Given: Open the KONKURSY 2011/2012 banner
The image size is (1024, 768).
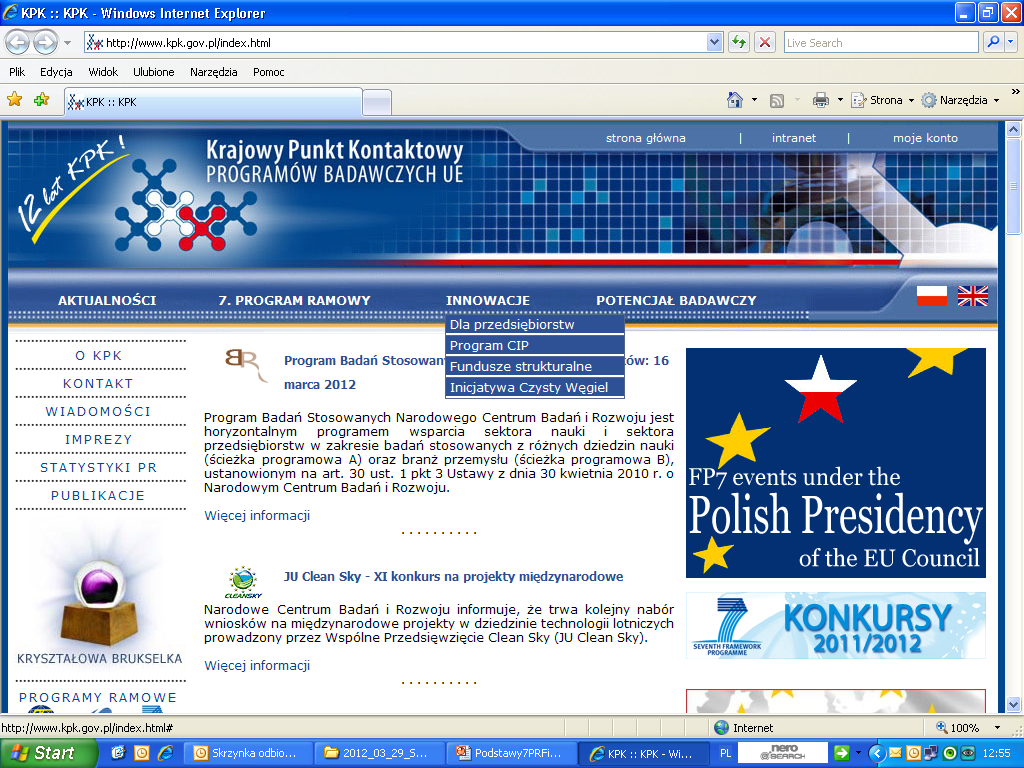Looking at the screenshot, I should tap(835, 625).
